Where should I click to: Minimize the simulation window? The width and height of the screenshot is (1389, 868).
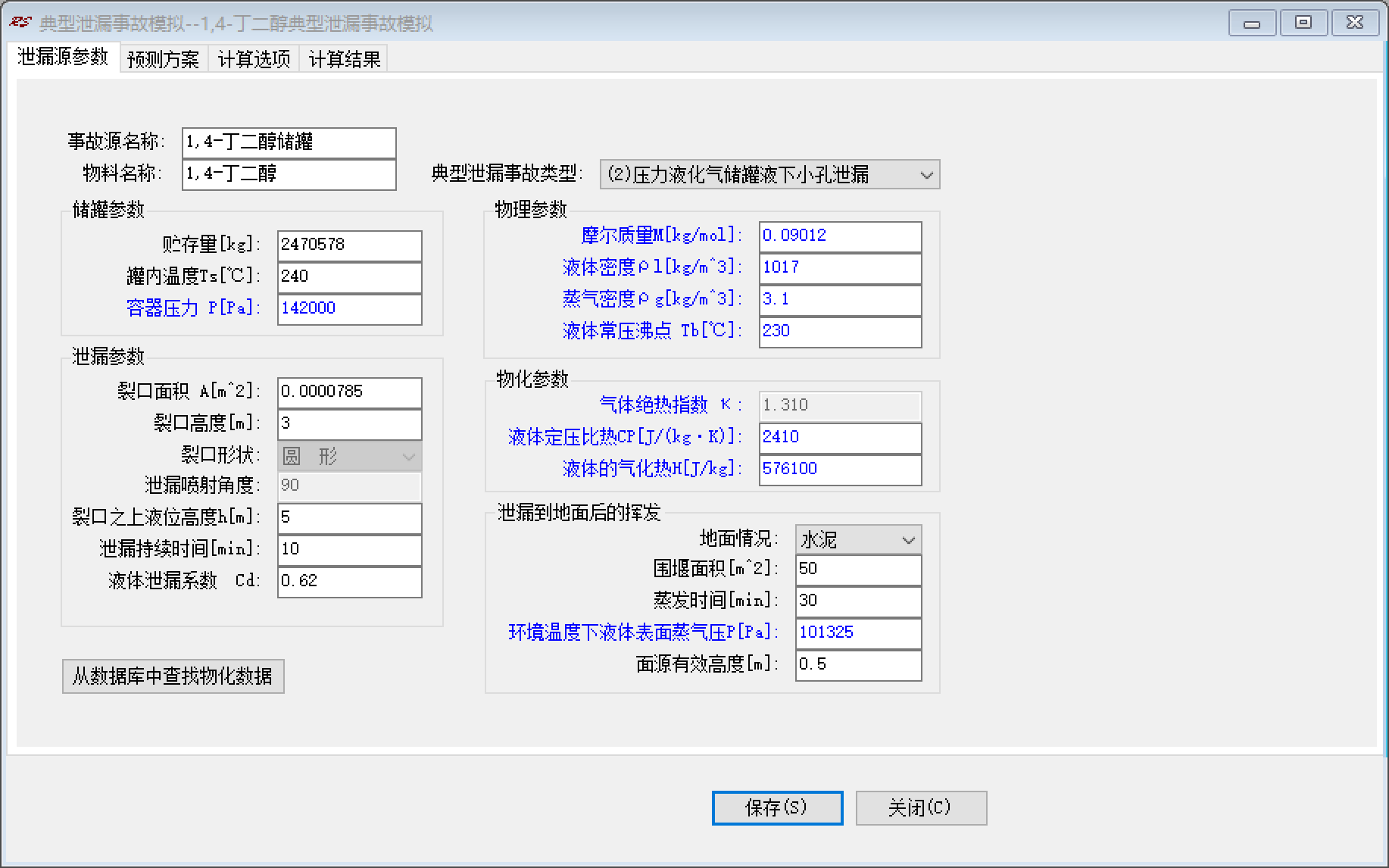[1252, 23]
